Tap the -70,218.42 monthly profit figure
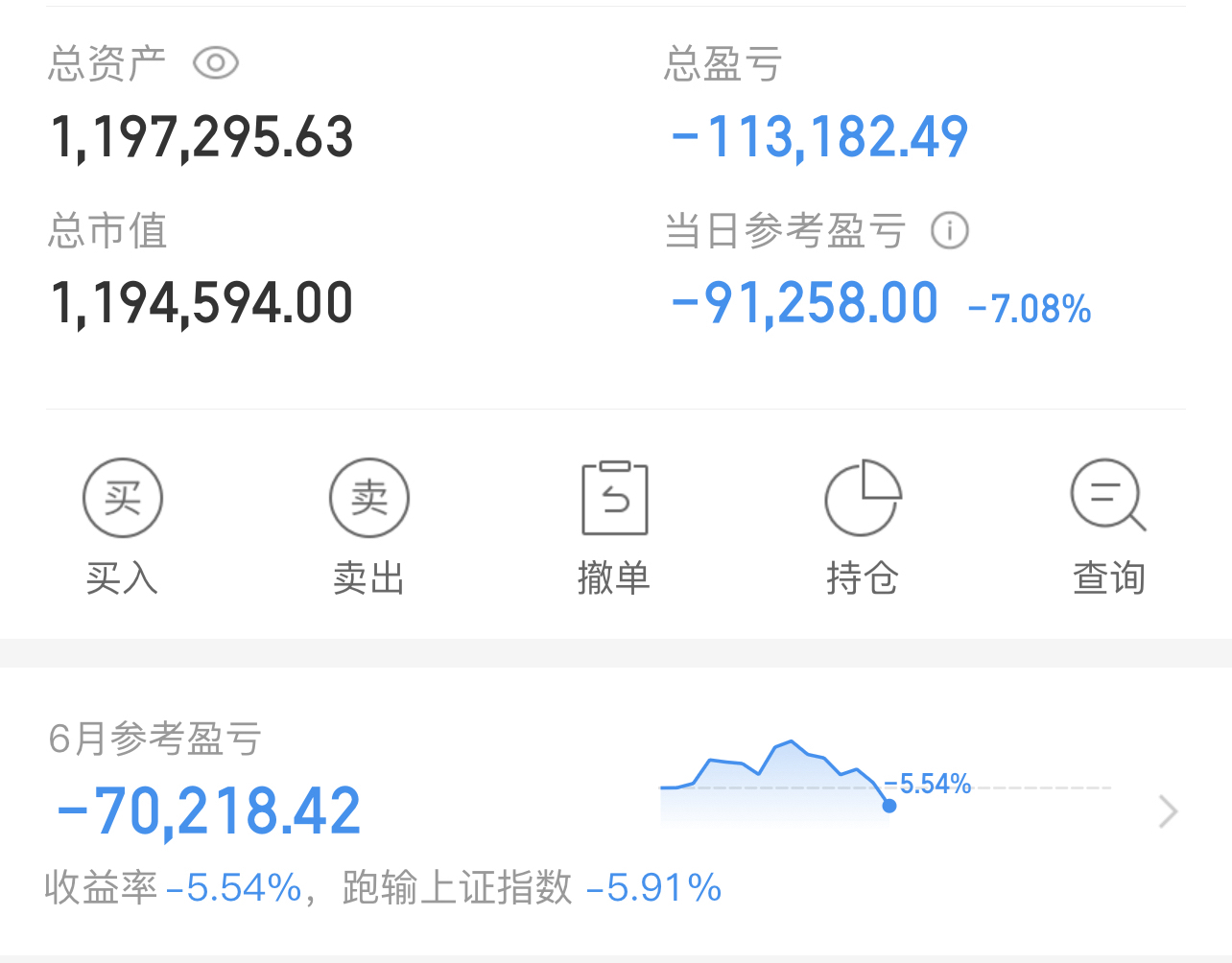This screenshot has height=963, width=1232. [x=209, y=811]
